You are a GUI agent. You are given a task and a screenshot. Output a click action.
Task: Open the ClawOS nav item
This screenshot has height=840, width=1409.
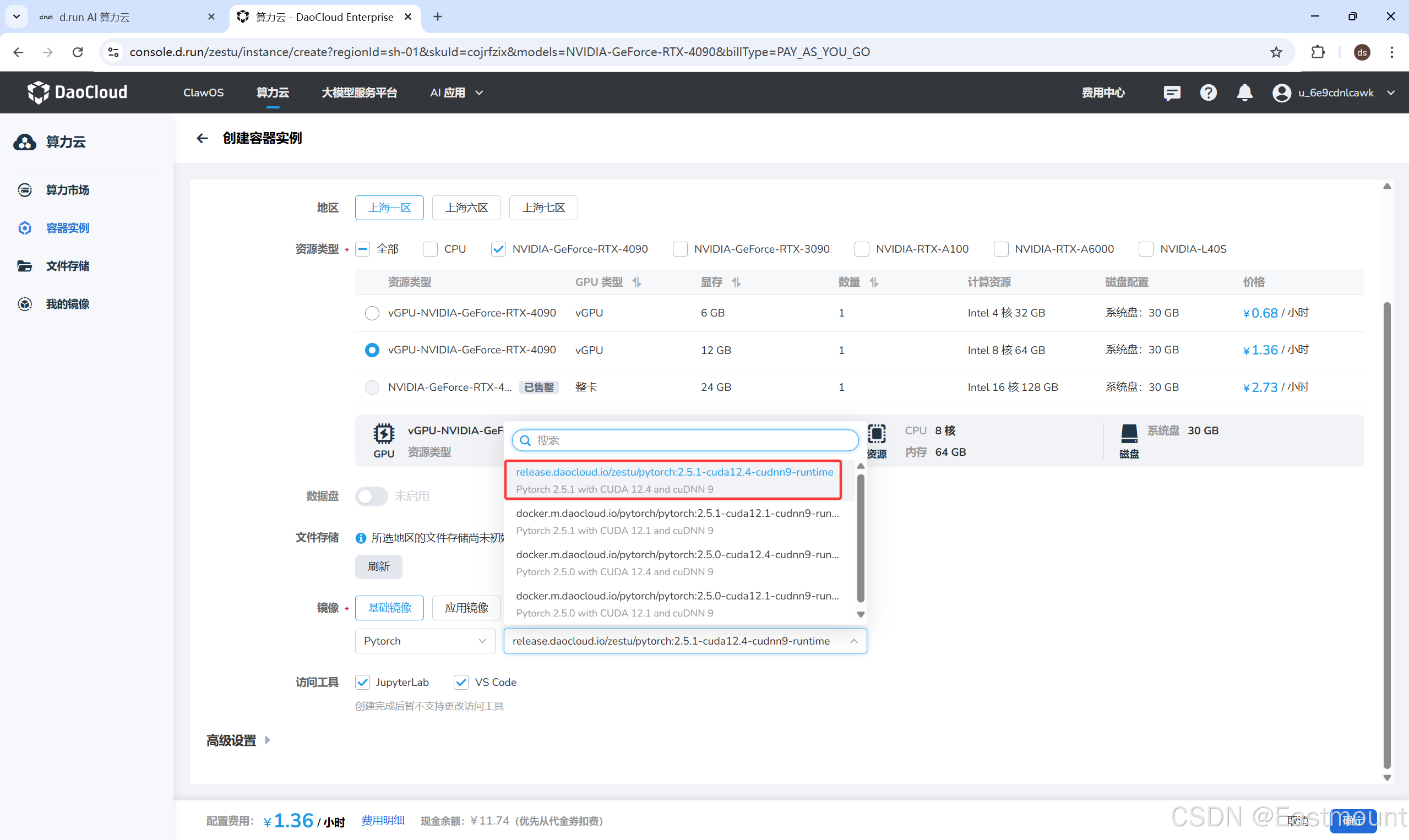(203, 93)
